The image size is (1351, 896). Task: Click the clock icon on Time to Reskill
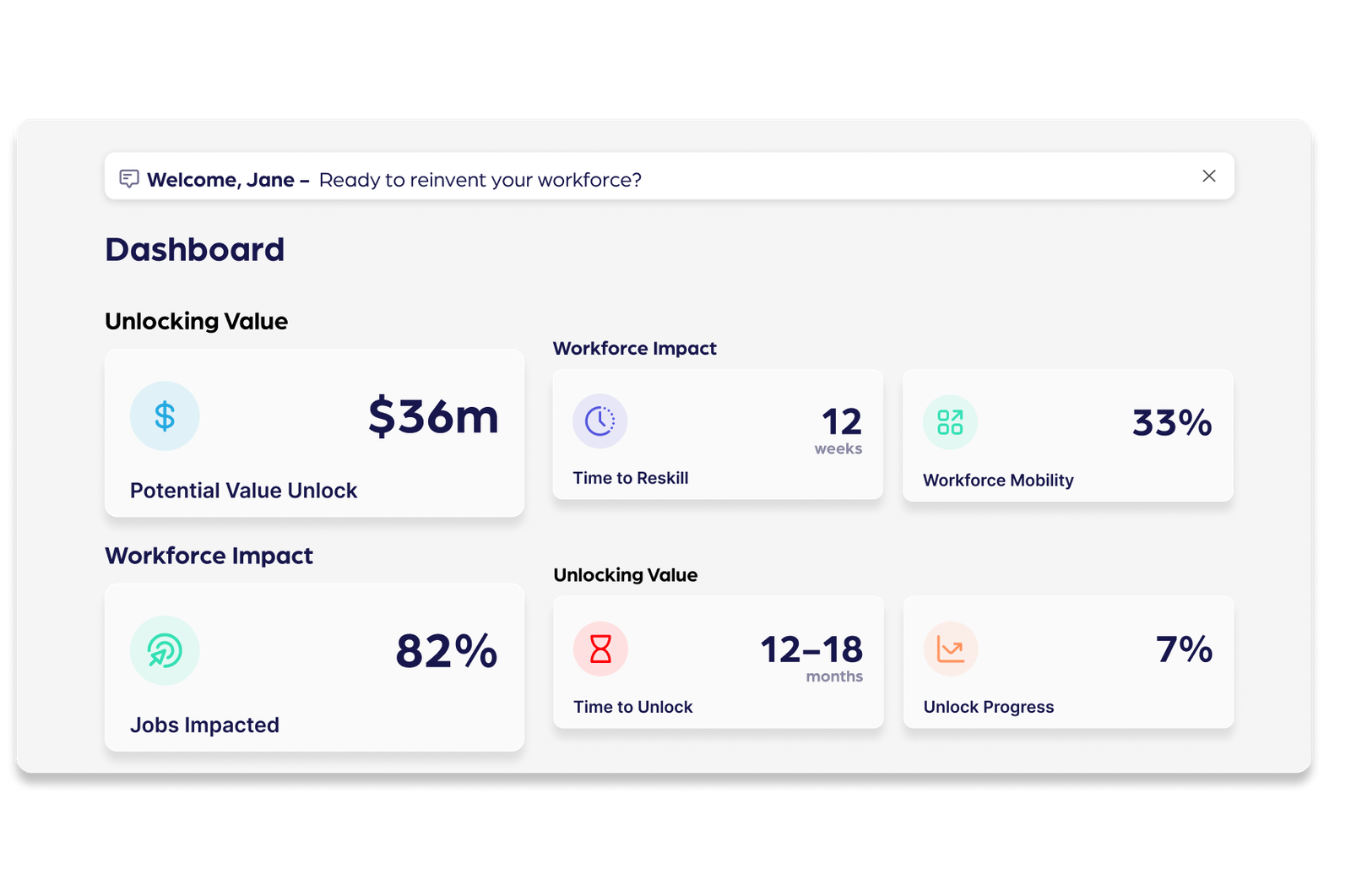(x=600, y=421)
